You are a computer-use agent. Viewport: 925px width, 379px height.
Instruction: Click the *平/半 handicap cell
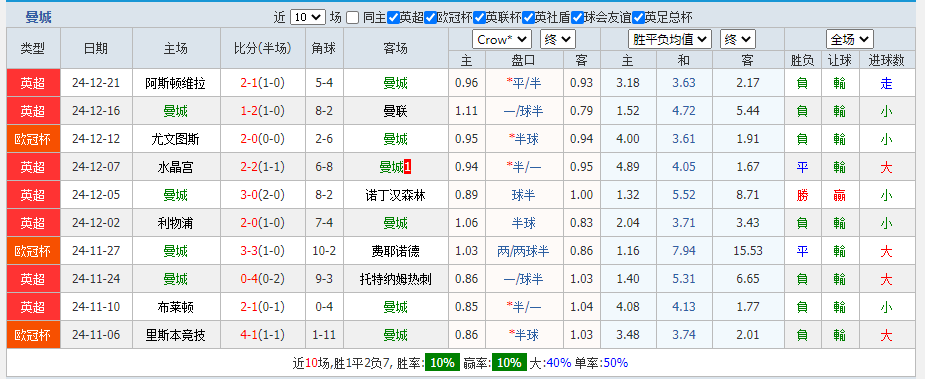pos(523,83)
